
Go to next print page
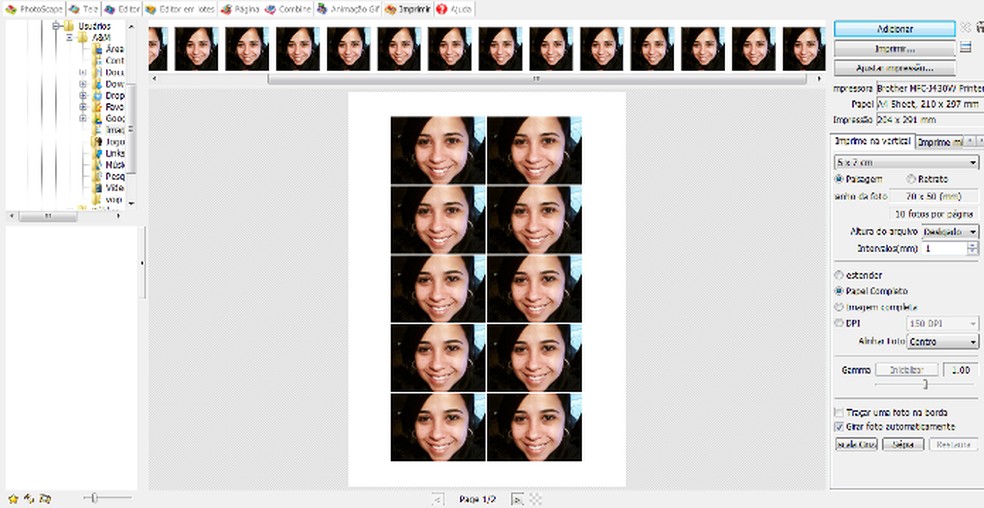tap(518, 499)
